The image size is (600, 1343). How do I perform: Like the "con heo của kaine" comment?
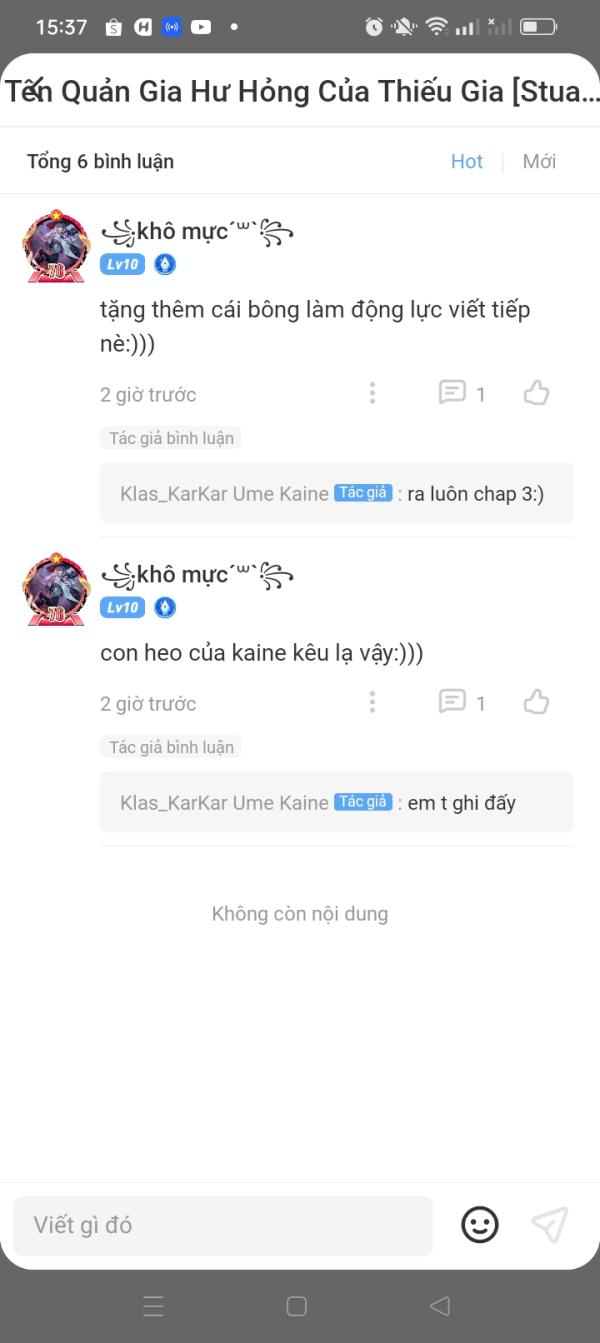point(537,702)
